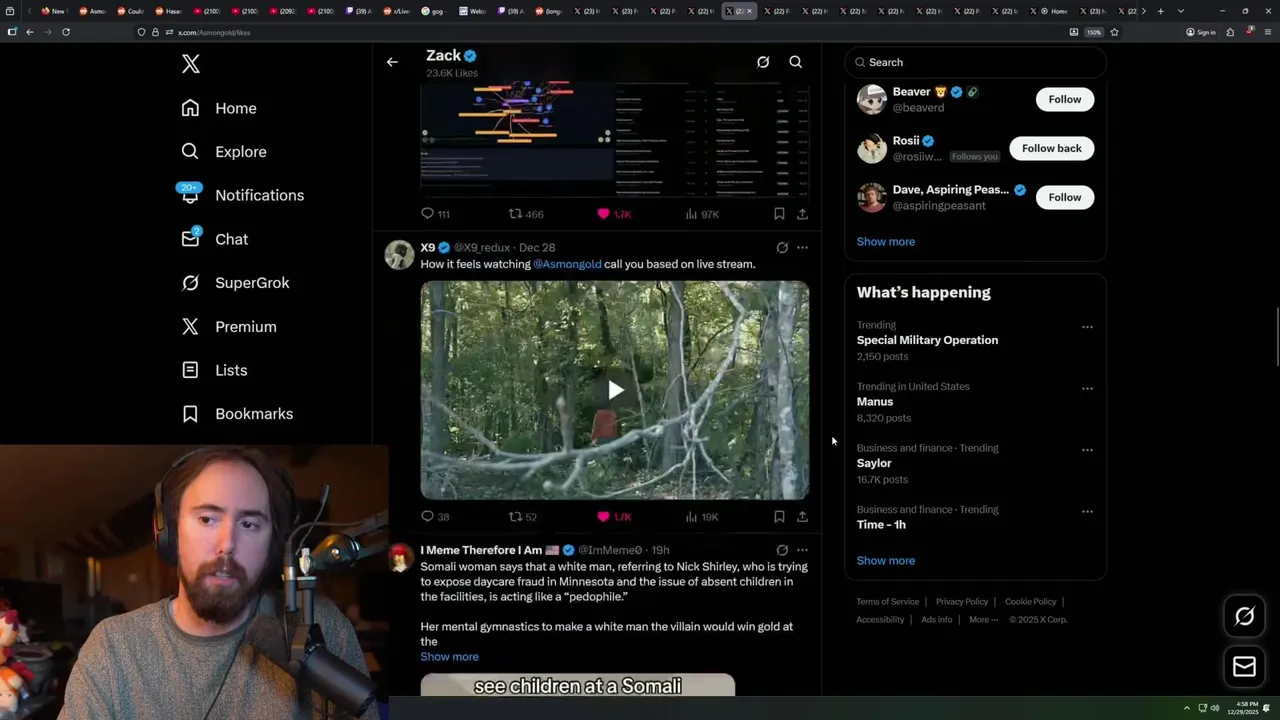Open the X9 profile avatar
Viewport: 1280px width, 720px height.
[x=399, y=255]
